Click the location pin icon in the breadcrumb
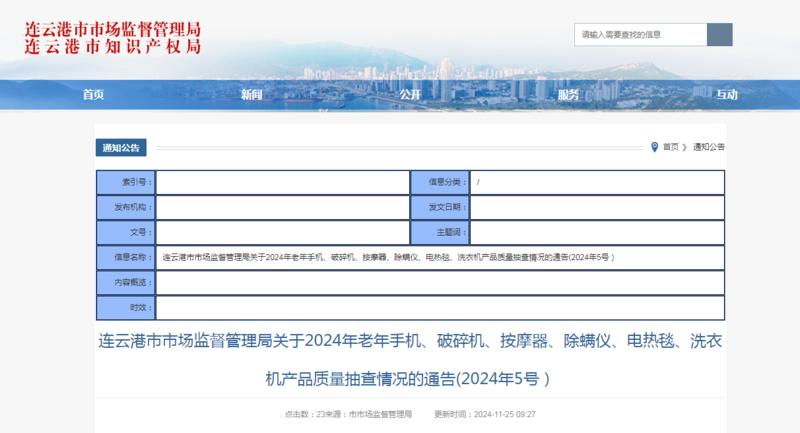 click(655, 147)
